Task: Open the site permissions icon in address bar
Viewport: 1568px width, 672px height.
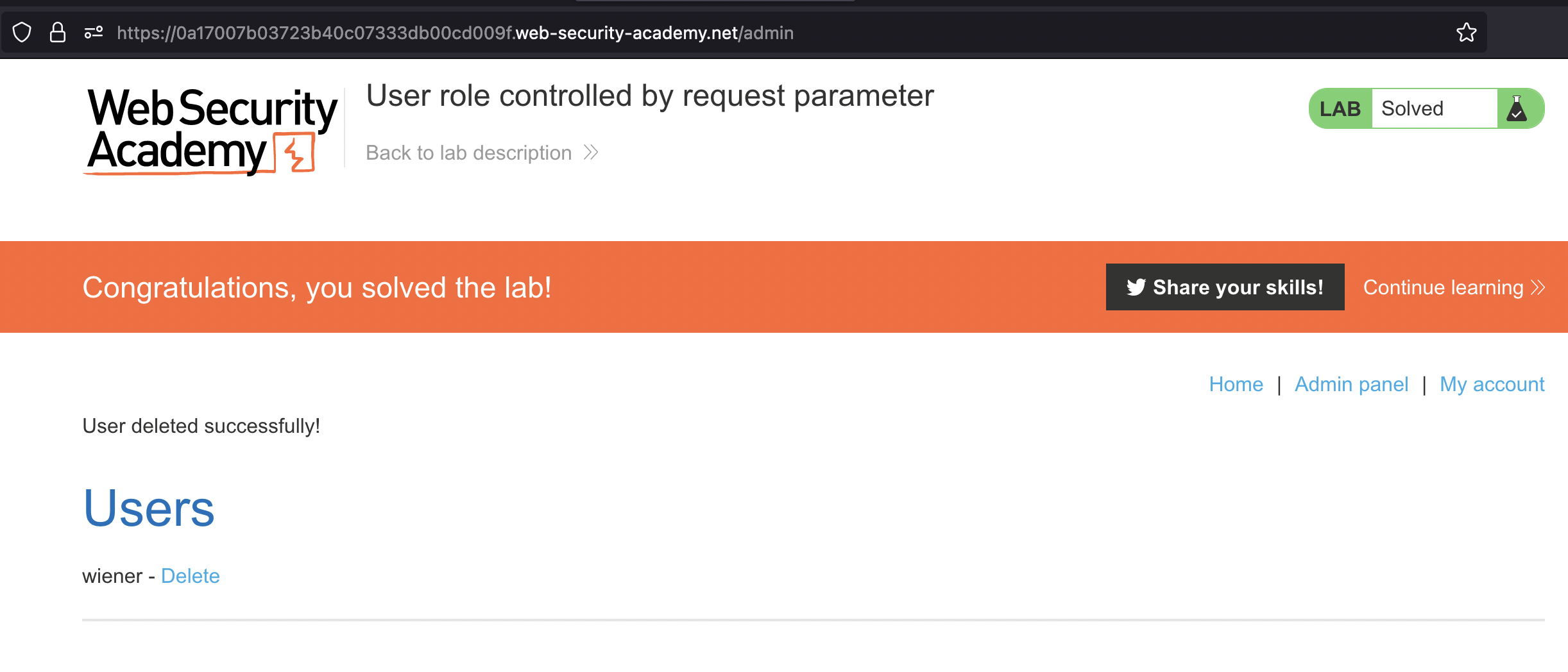Action: tap(94, 33)
